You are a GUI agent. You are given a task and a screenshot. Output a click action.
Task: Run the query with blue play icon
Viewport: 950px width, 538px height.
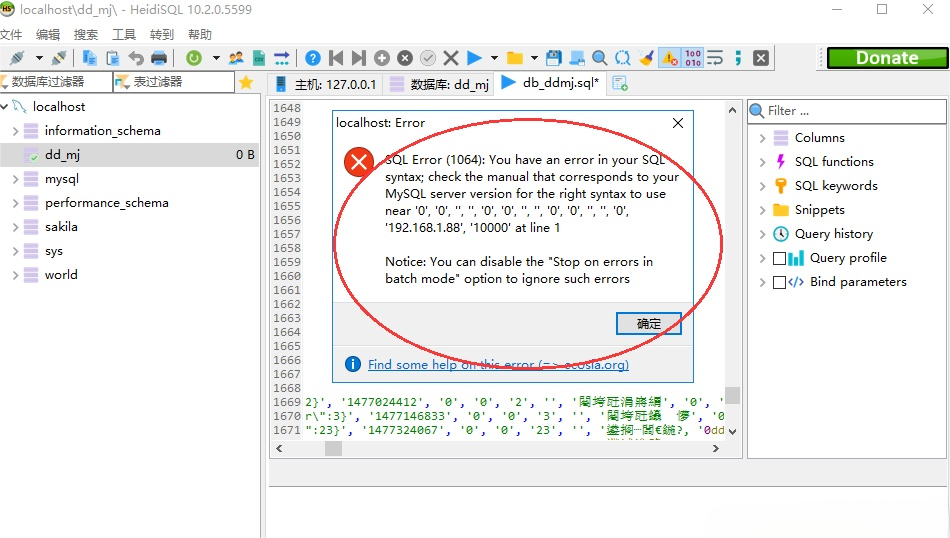click(474, 58)
